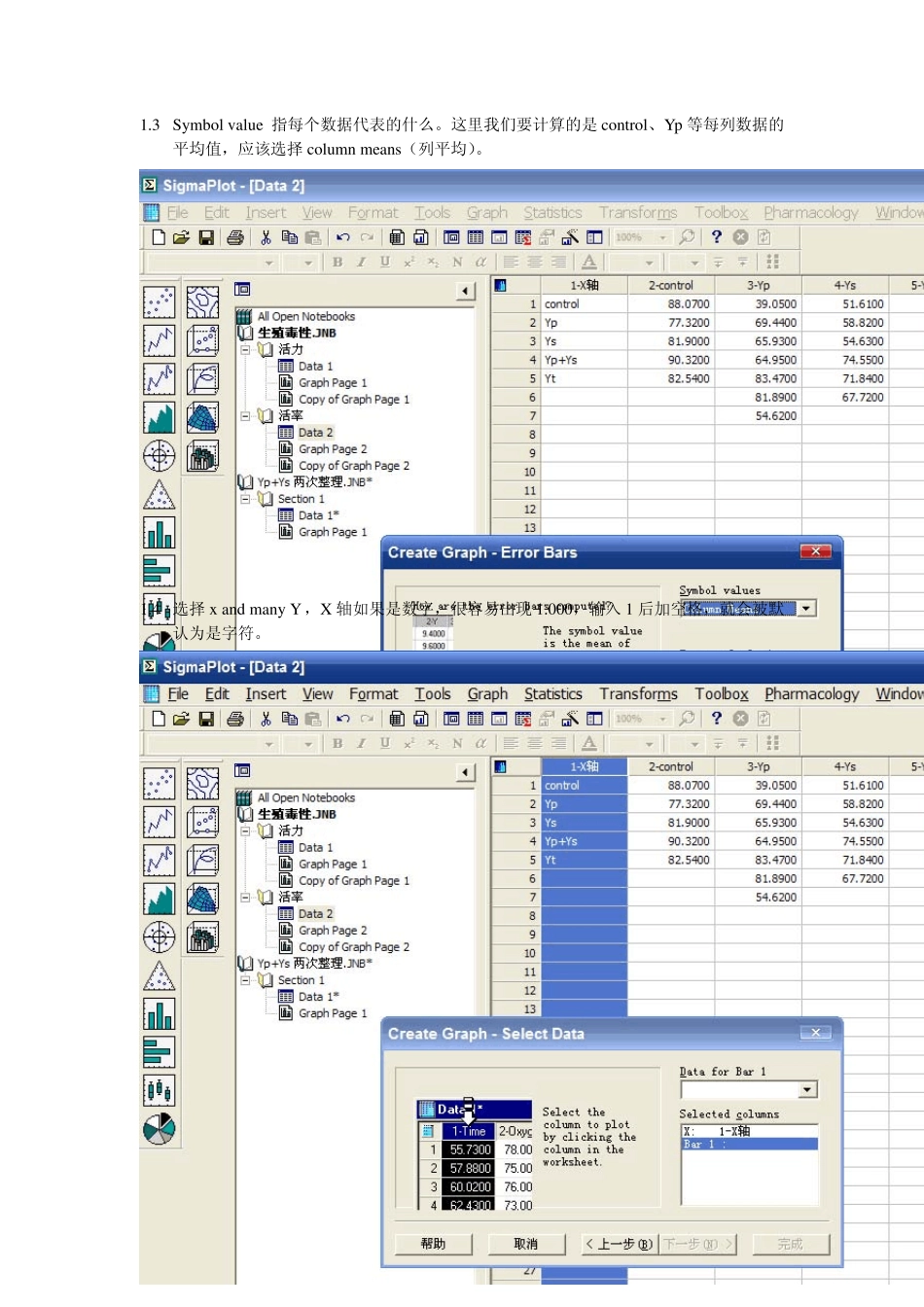Click horizontal bar chart icon beside Select Data dialog window
The width and height of the screenshot is (924, 1307).
(x=159, y=1052)
